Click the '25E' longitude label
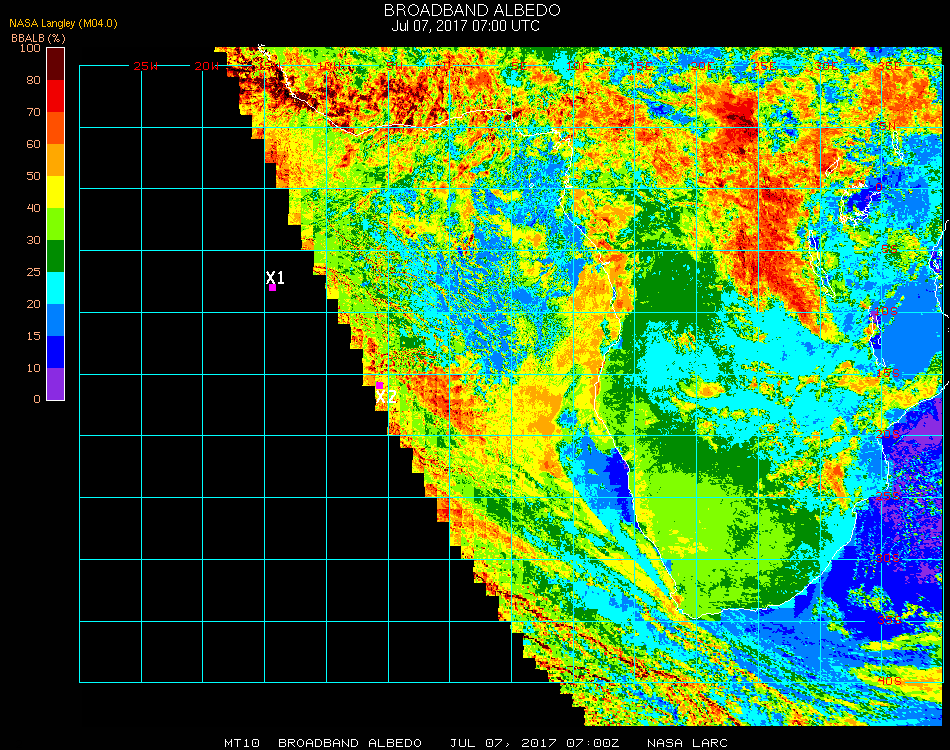The image size is (950, 750). pyautogui.click(x=764, y=66)
